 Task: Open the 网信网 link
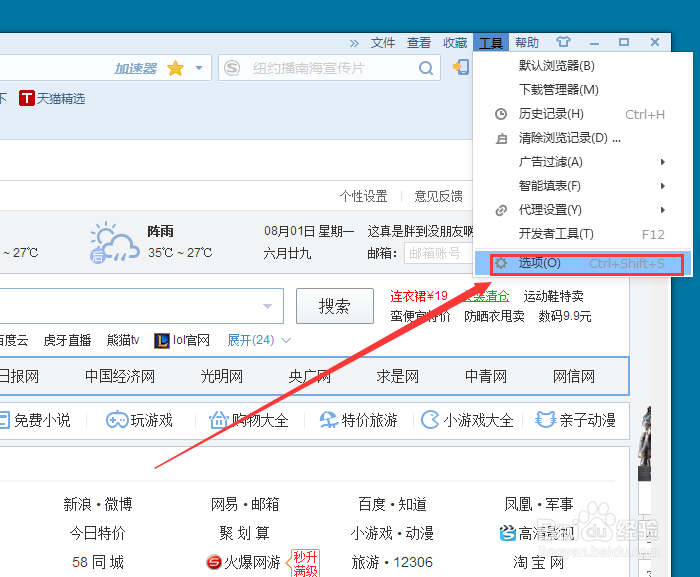[x=574, y=376]
